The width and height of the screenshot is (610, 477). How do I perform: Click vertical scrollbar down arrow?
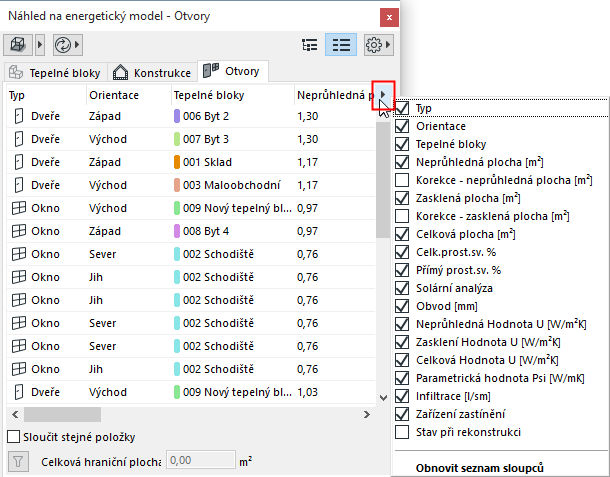(383, 398)
